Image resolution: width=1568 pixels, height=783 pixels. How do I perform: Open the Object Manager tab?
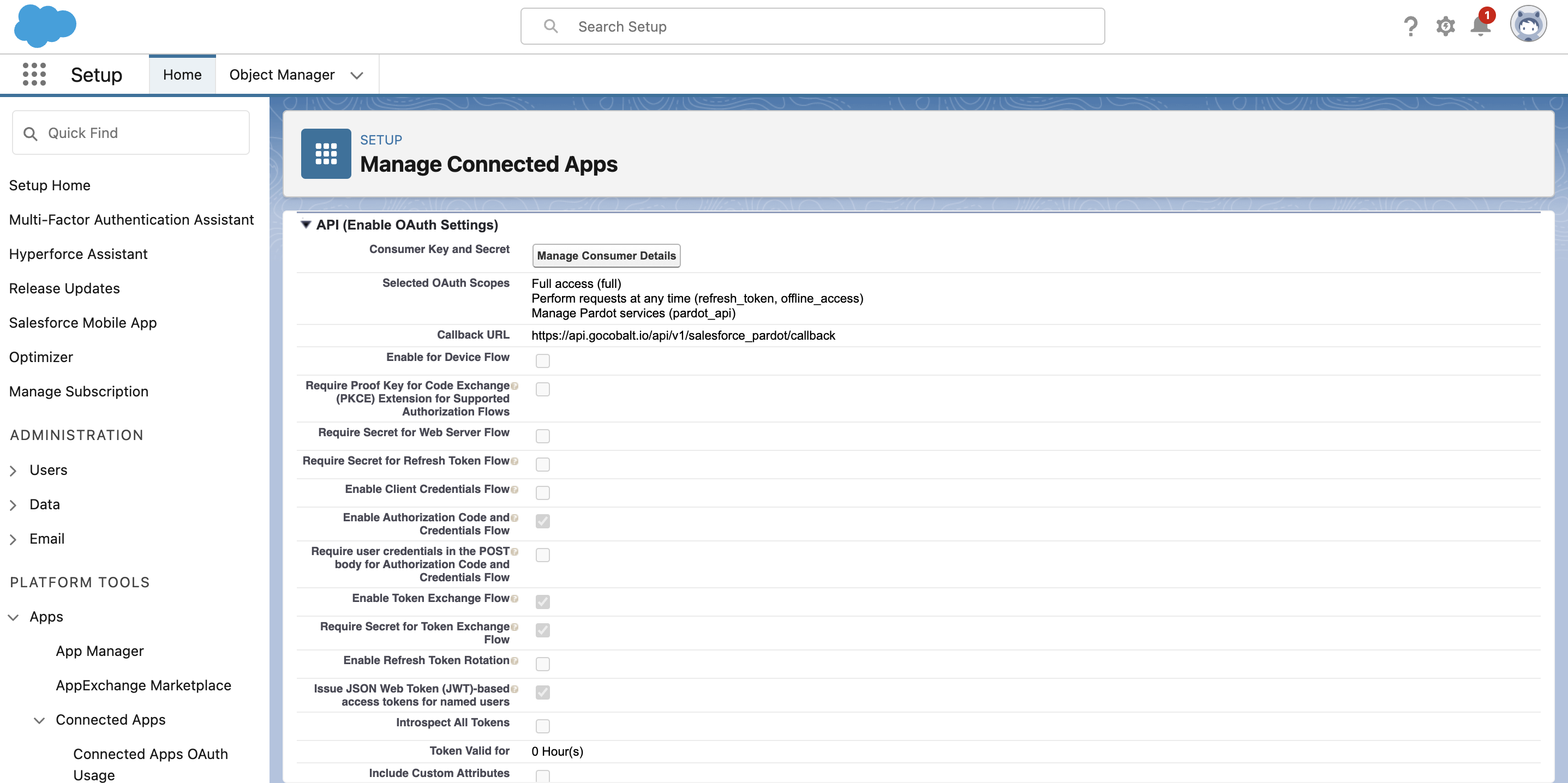[282, 75]
